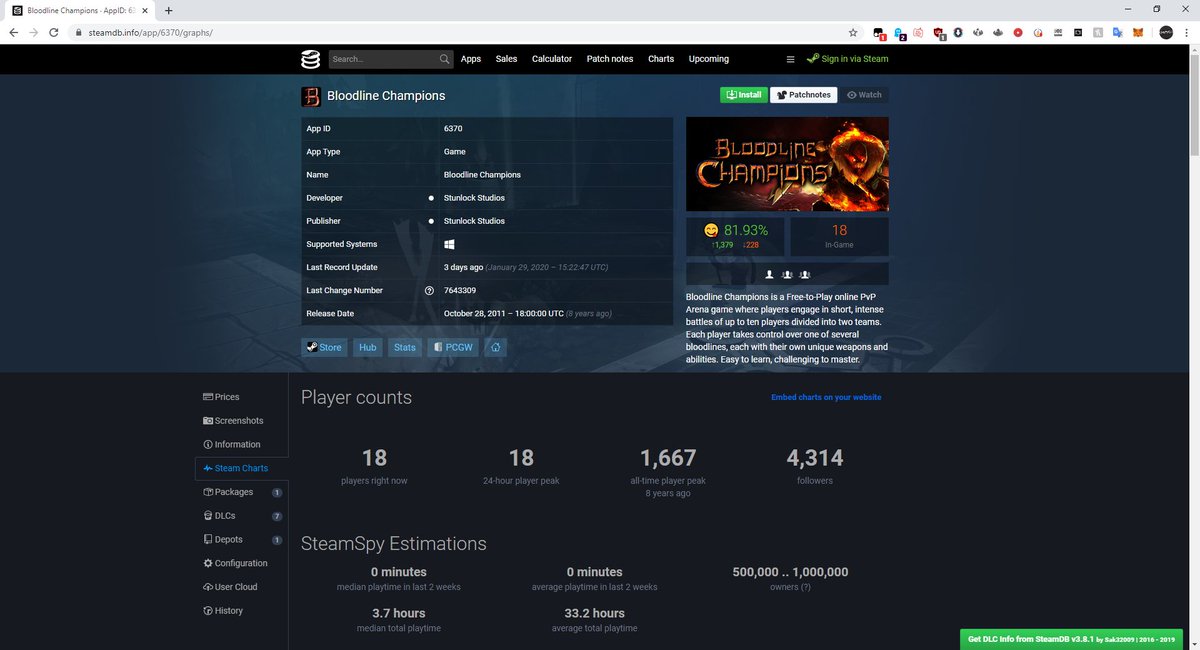Click the SteamDB logo icon
Viewport: 1200px width, 650px height.
pos(311,59)
